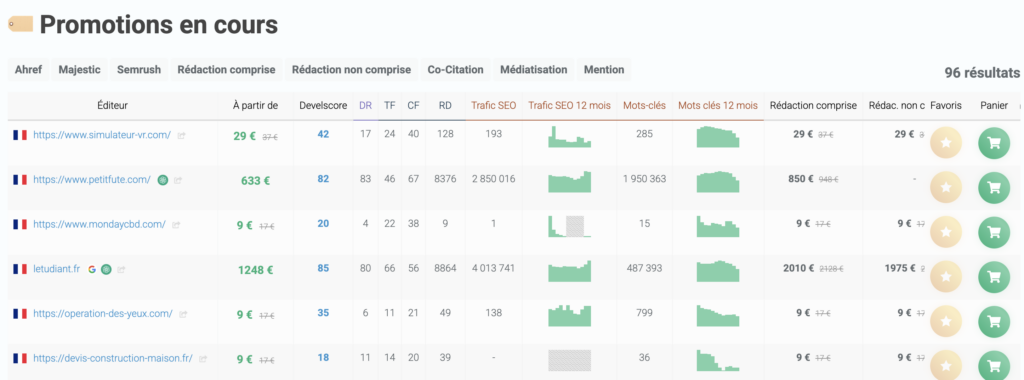Click mondaycbd.com SEO traffic sparkline chart

pos(569,226)
